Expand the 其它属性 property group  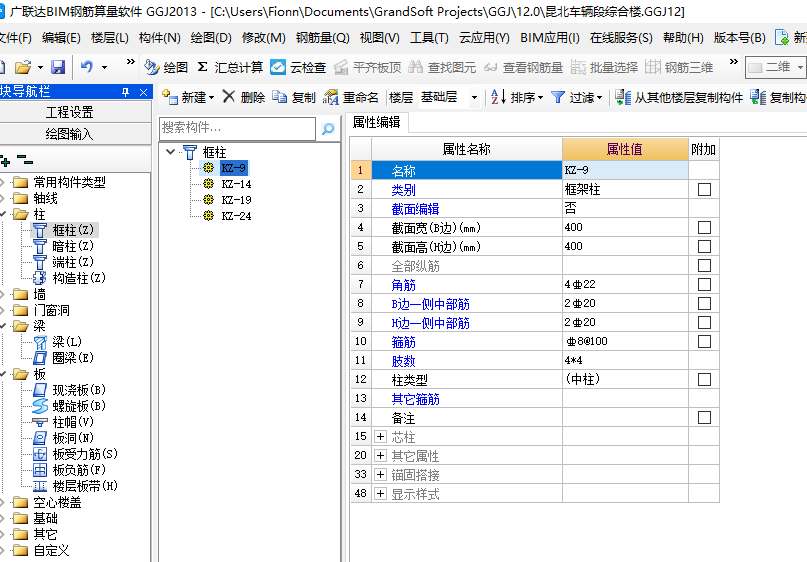[x=380, y=456]
